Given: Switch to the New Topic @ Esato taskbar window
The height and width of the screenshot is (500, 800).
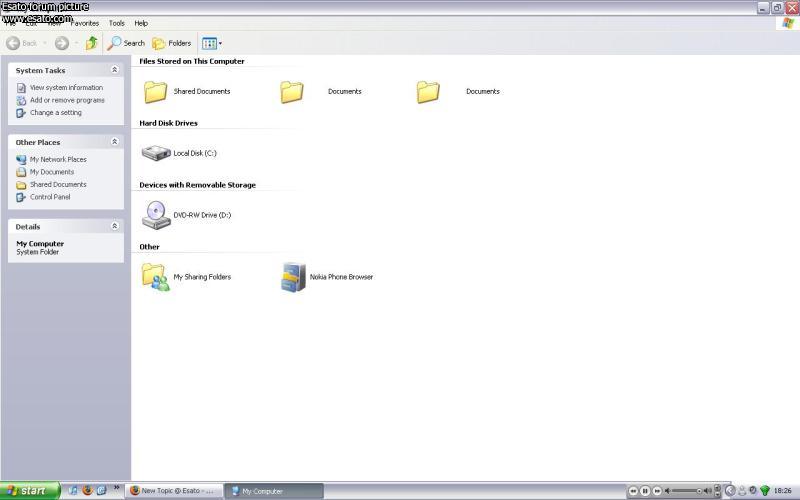Looking at the screenshot, I should (x=174, y=491).
